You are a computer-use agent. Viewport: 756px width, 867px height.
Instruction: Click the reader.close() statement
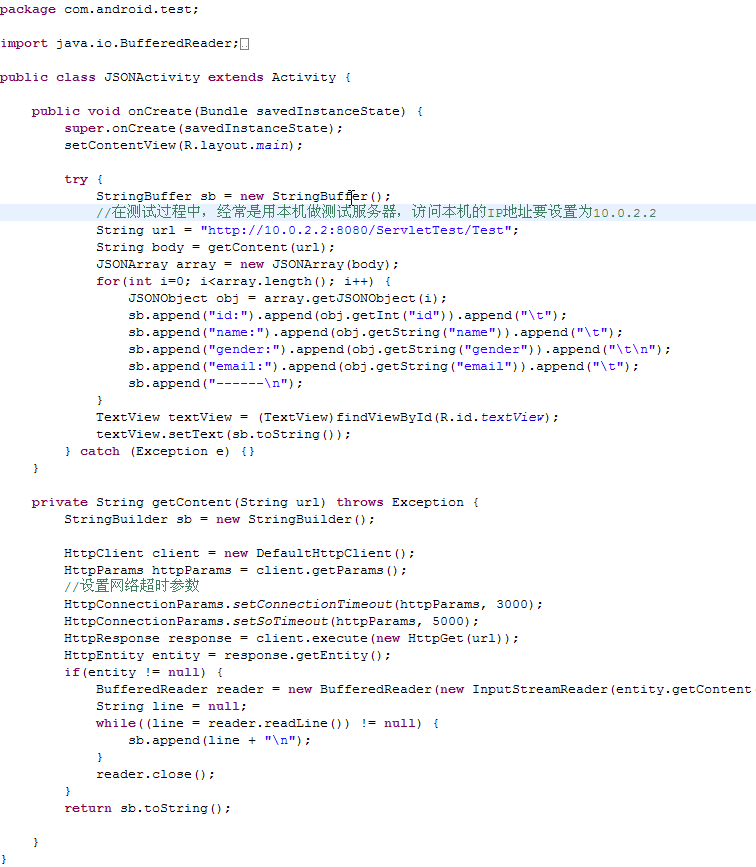pyautogui.click(x=156, y=774)
